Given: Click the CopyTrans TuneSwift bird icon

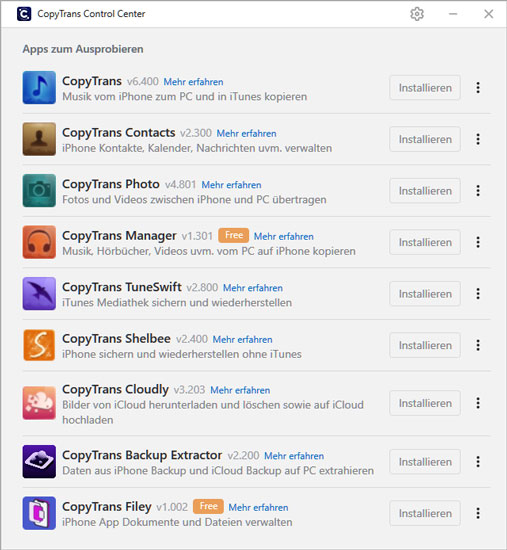Looking at the screenshot, I should [39, 294].
